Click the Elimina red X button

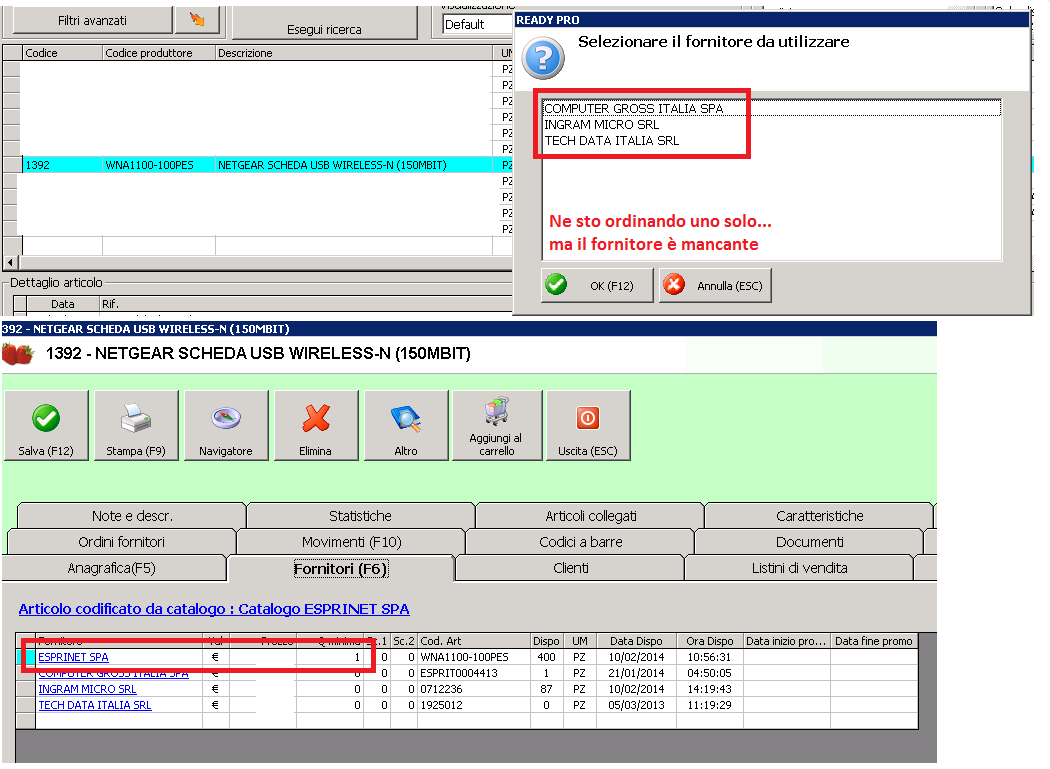coord(315,425)
